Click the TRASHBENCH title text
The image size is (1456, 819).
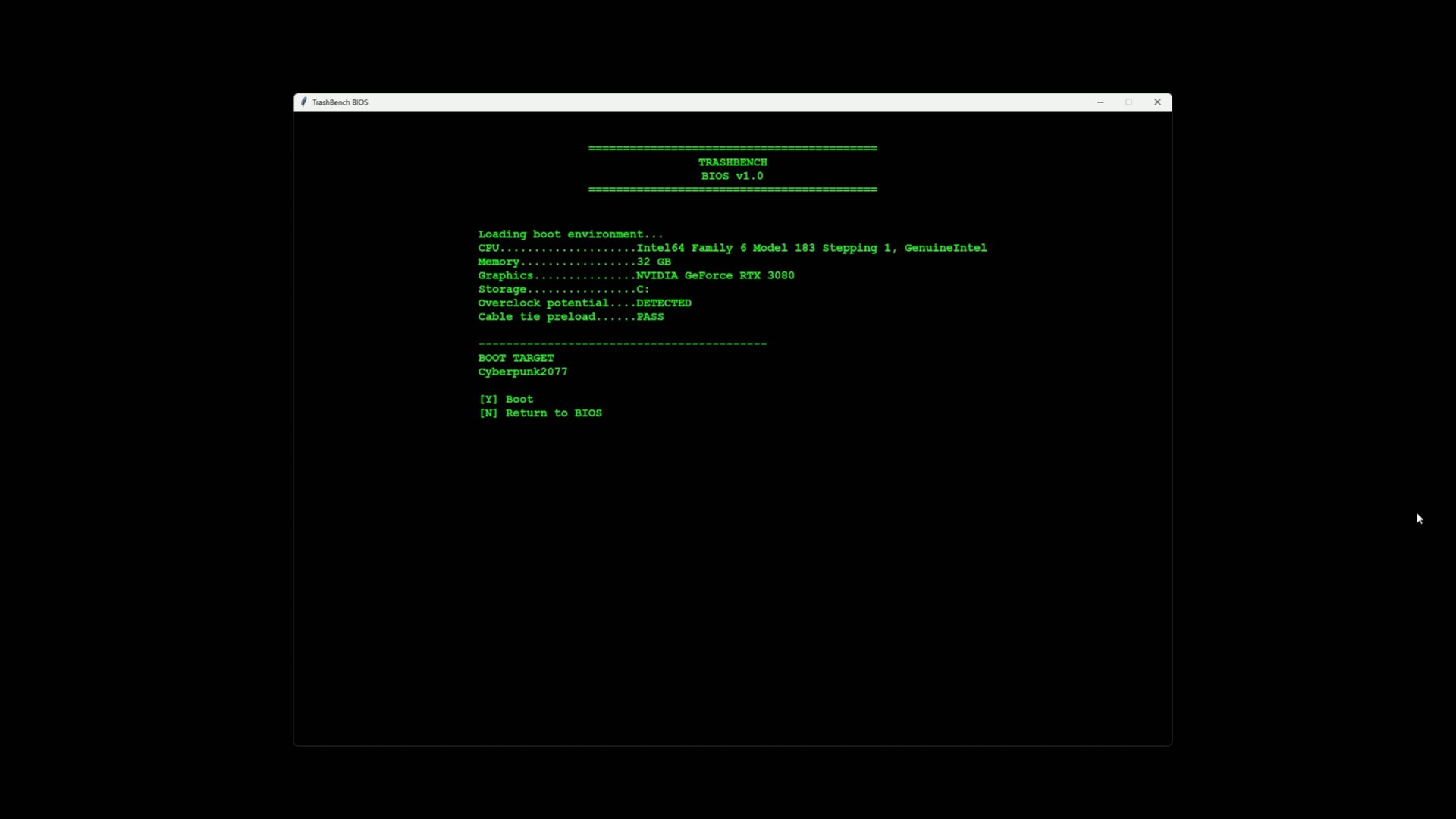click(x=733, y=162)
